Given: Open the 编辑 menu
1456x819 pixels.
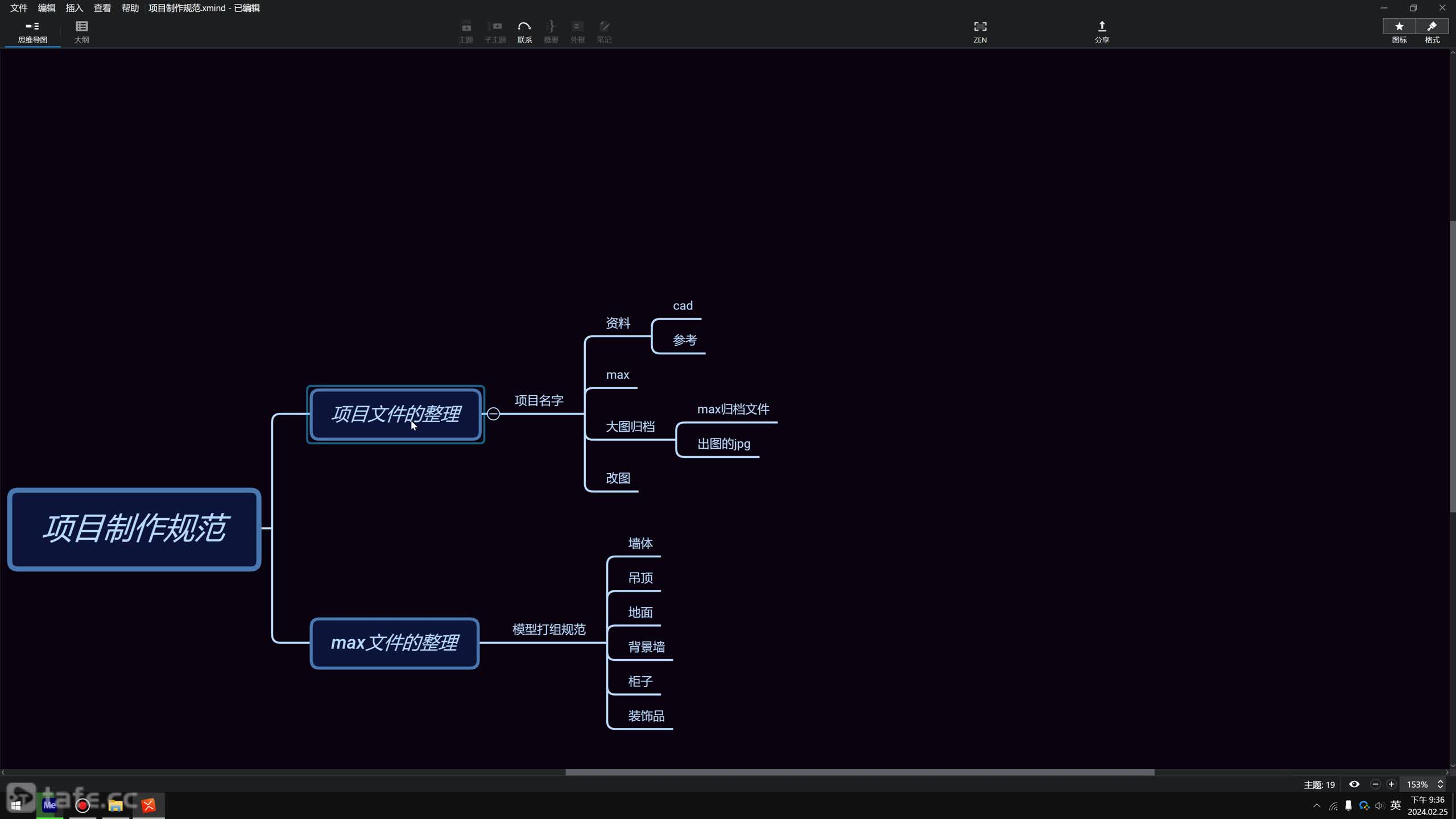Looking at the screenshot, I should [x=47, y=8].
